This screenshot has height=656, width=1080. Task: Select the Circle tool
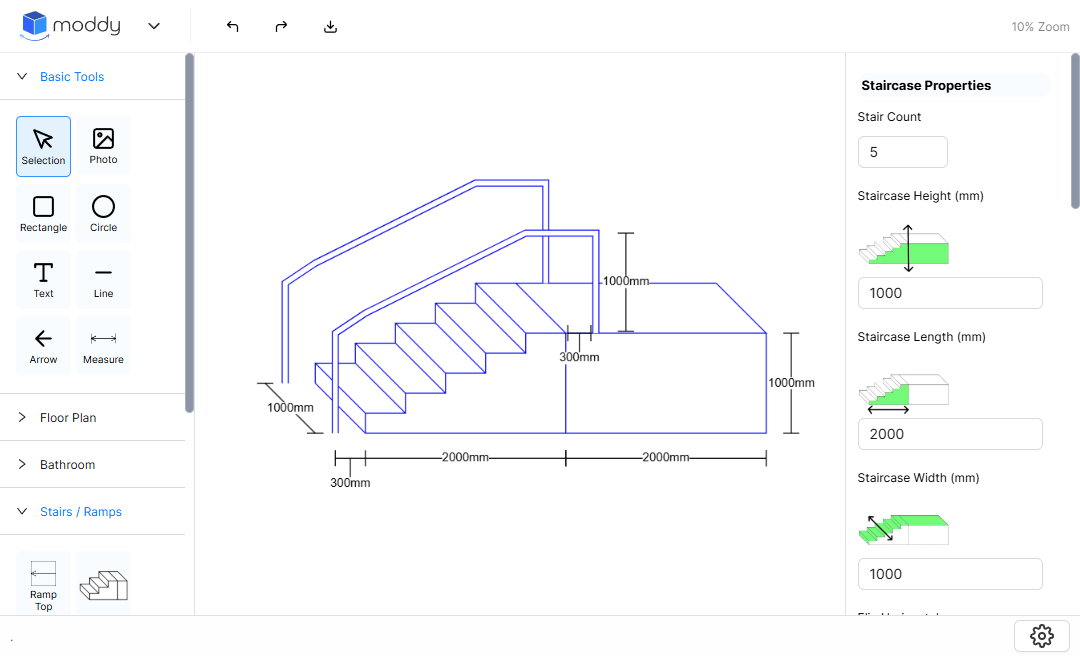coord(103,213)
